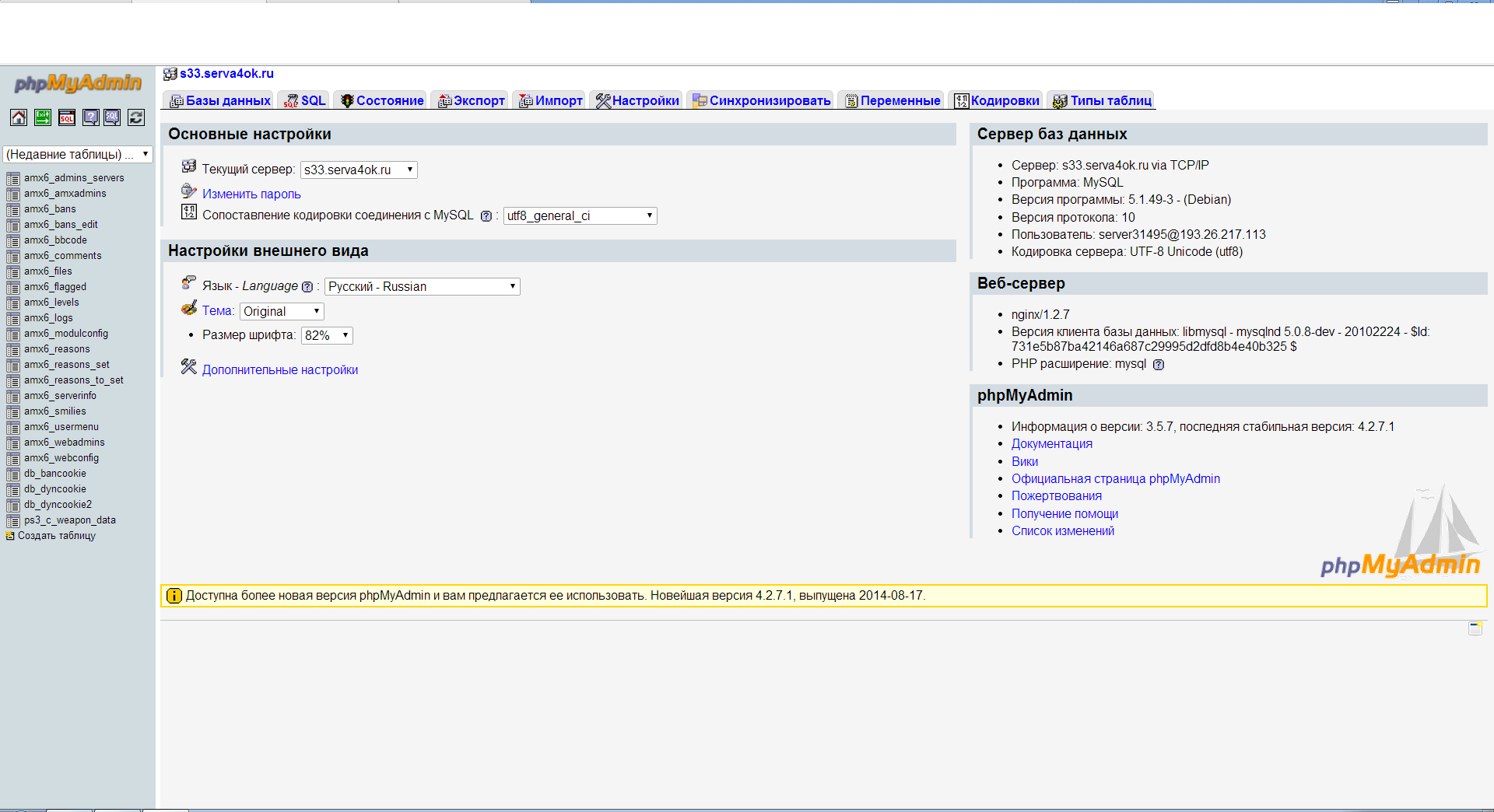Click the phpMyAdmin logo in the sidebar

click(x=78, y=83)
